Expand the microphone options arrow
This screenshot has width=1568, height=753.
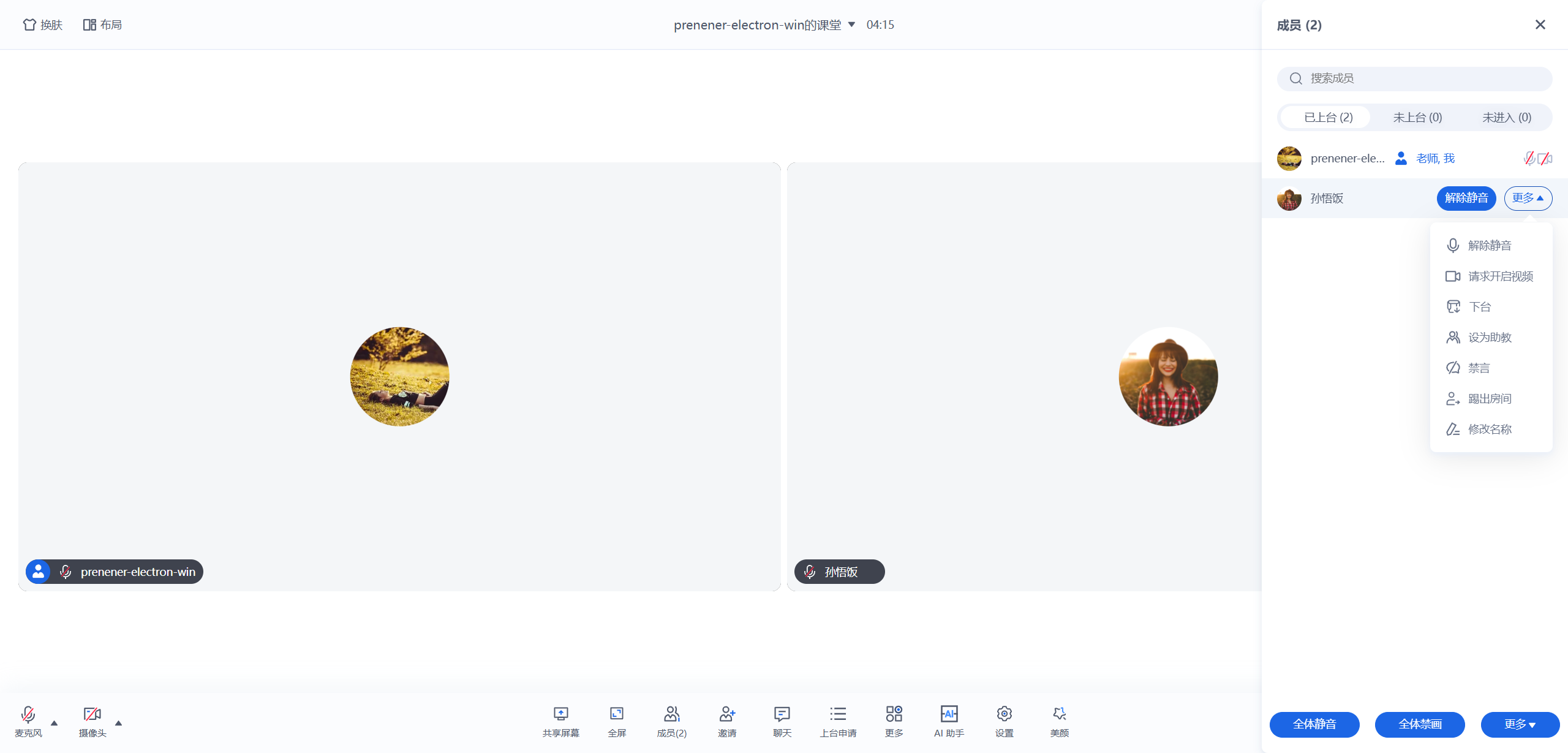[x=54, y=723]
